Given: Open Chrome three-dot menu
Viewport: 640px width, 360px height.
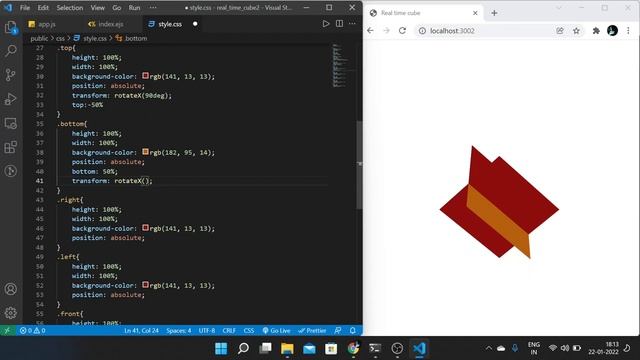Looking at the screenshot, I should 628,31.
